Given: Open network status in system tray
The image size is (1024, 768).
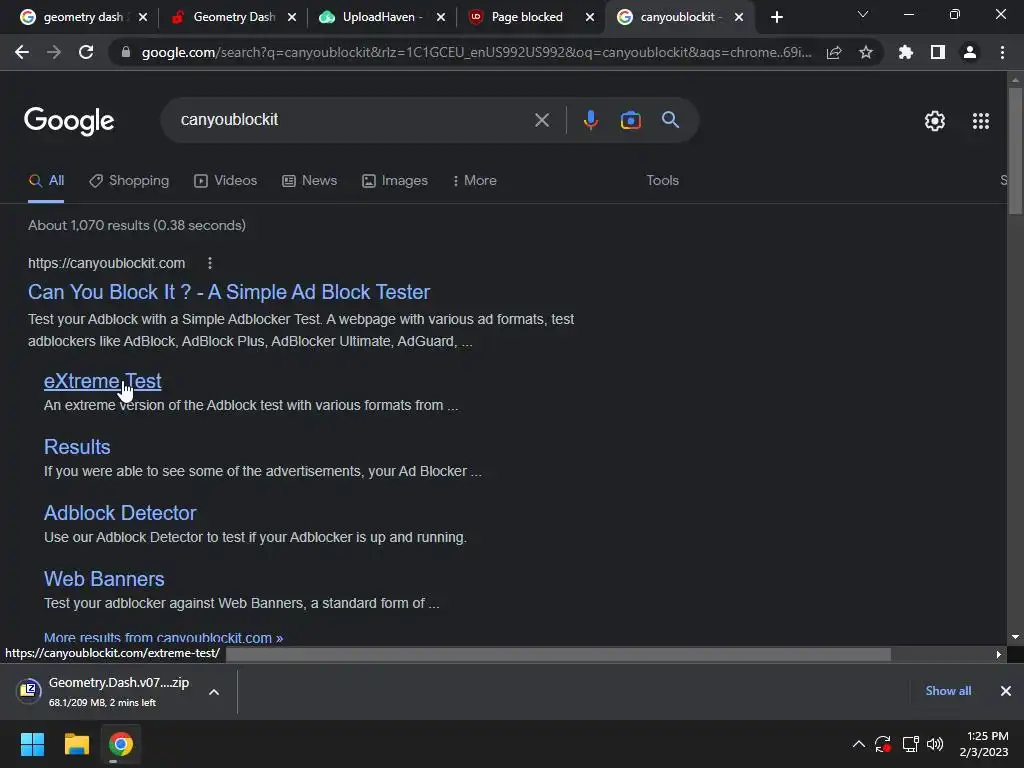Looking at the screenshot, I should (910, 744).
